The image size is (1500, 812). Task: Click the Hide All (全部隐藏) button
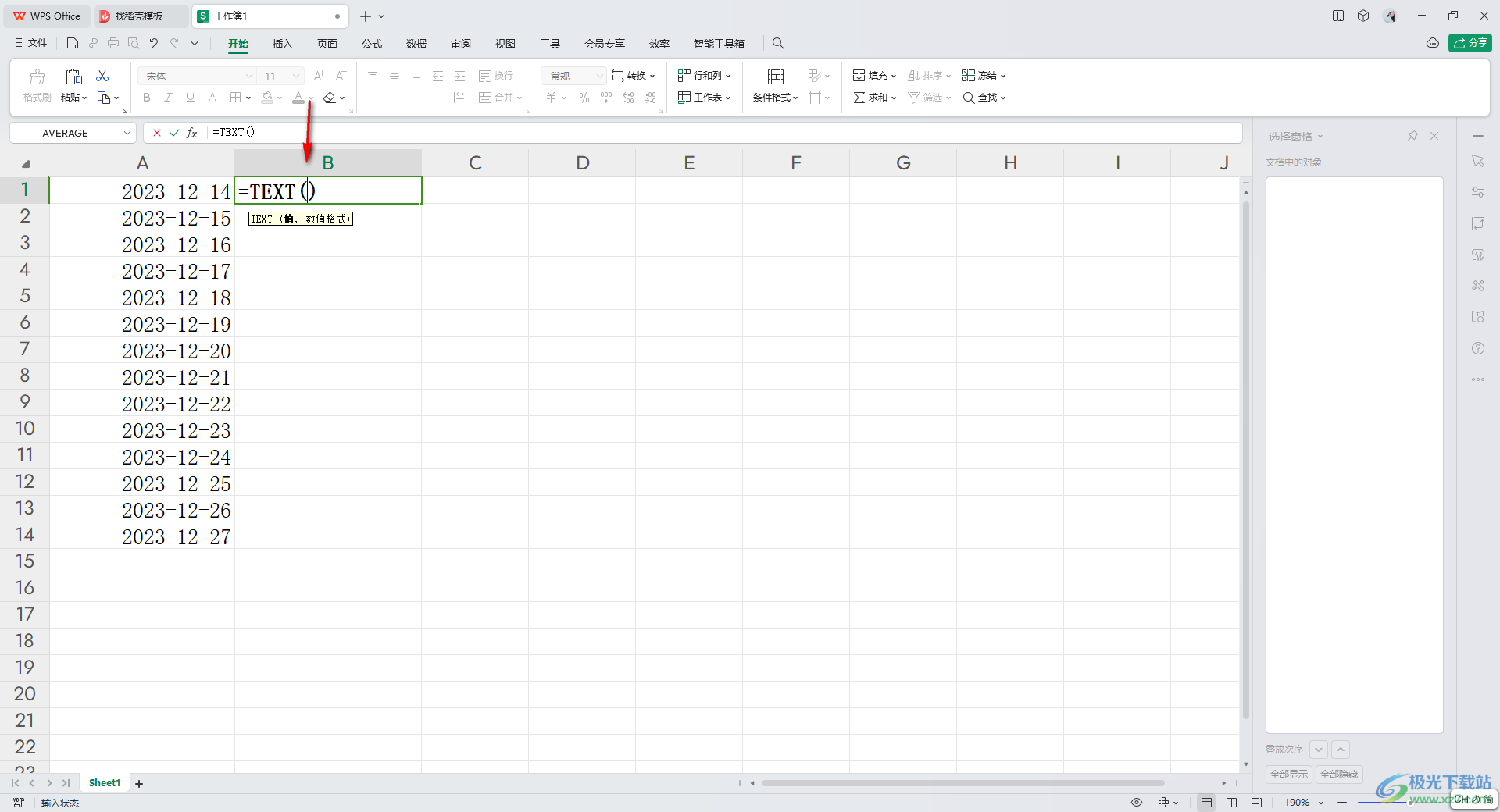(x=1339, y=775)
